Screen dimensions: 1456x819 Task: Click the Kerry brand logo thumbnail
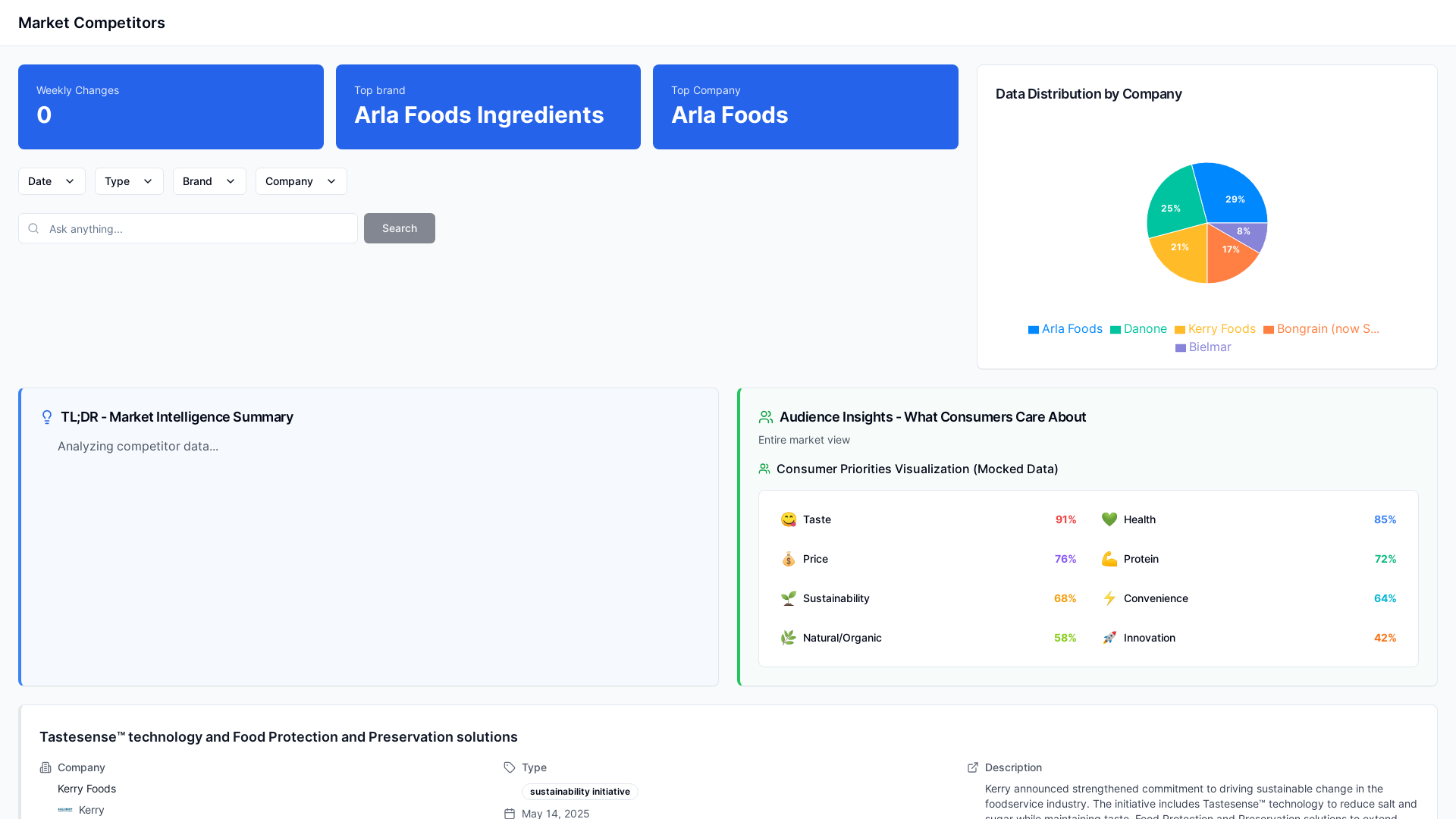click(x=65, y=810)
